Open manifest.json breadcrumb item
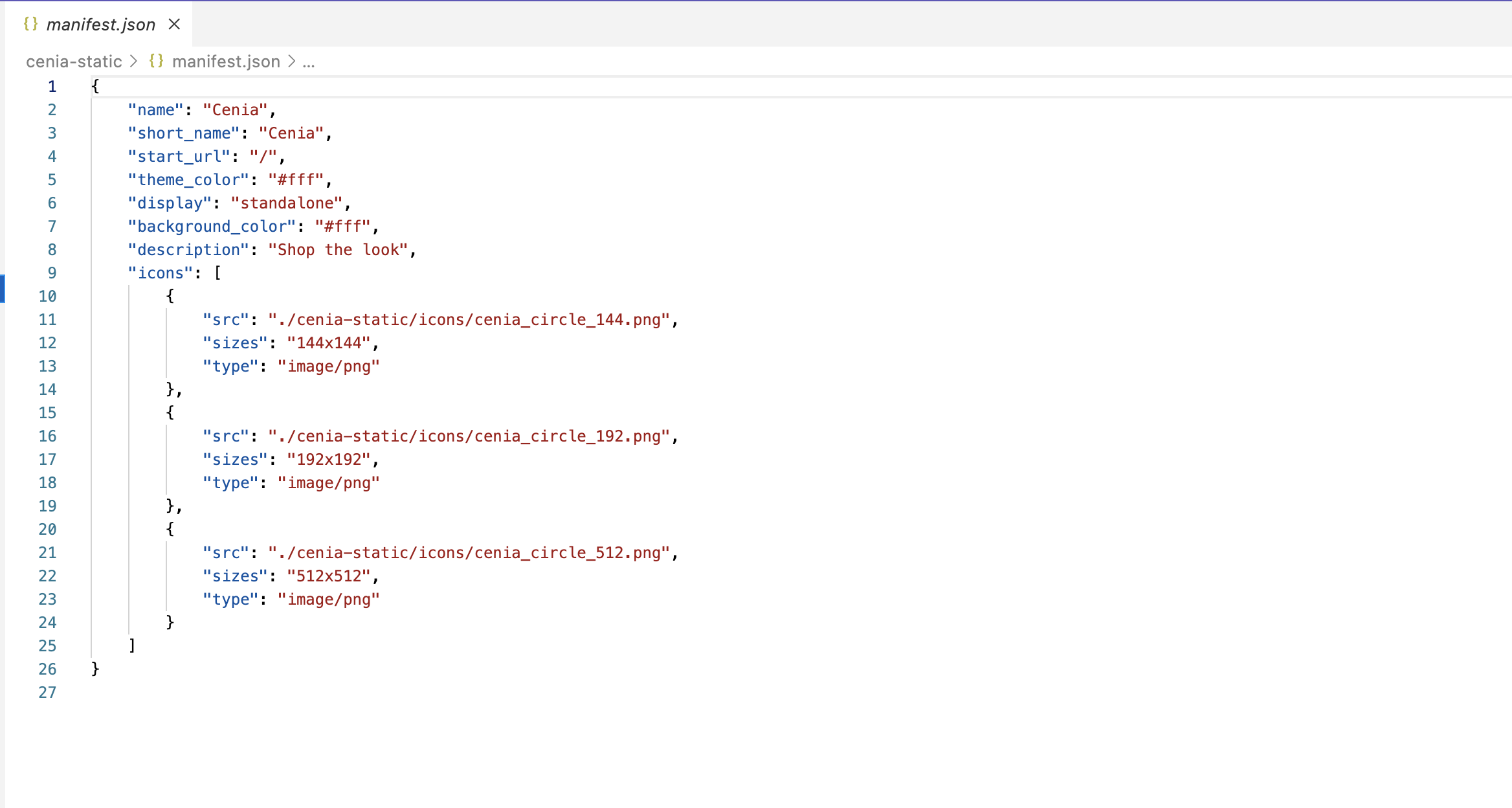Image resolution: width=1512 pixels, height=808 pixels. pyautogui.click(x=226, y=62)
